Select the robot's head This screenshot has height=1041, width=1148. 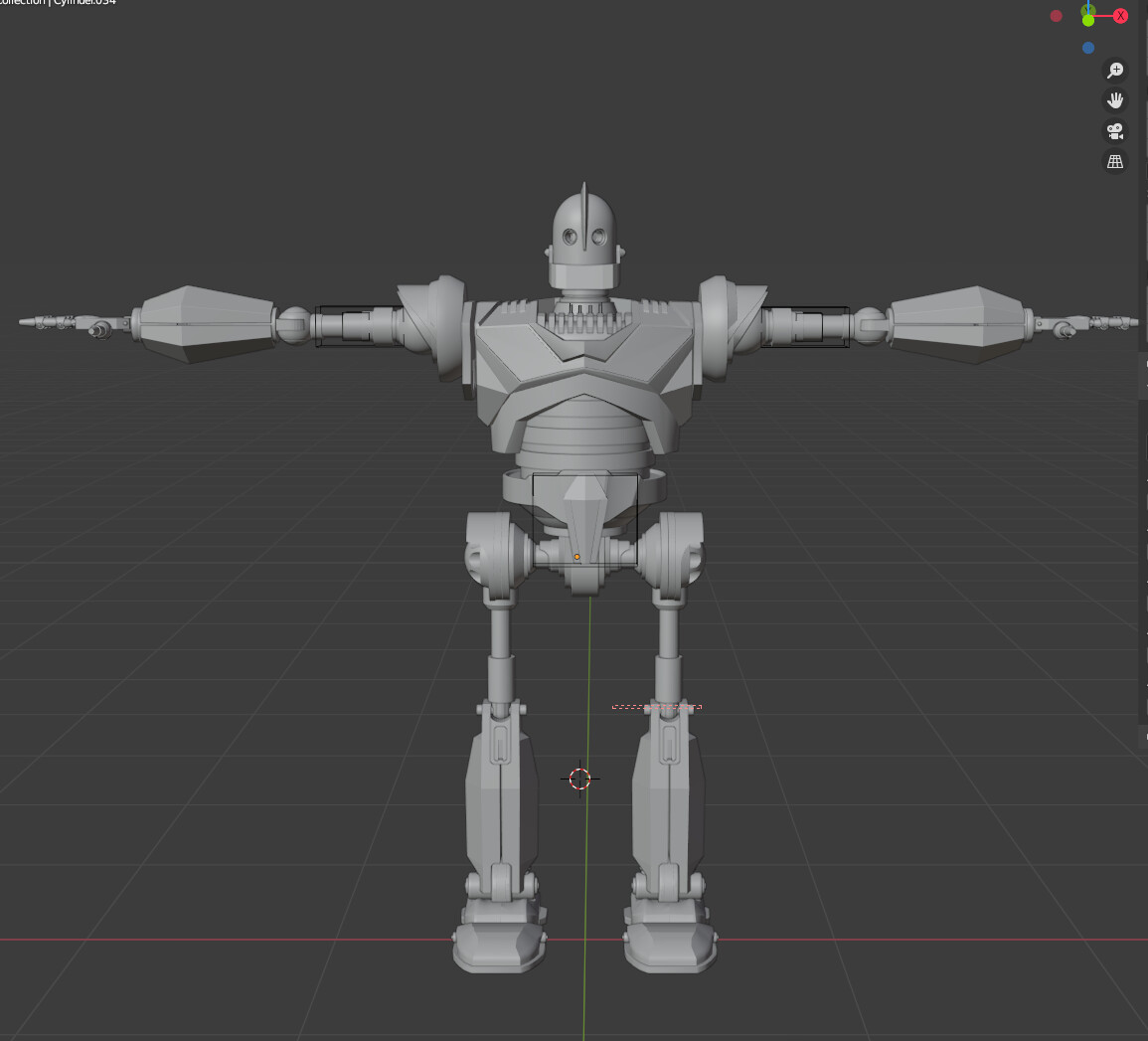584,229
